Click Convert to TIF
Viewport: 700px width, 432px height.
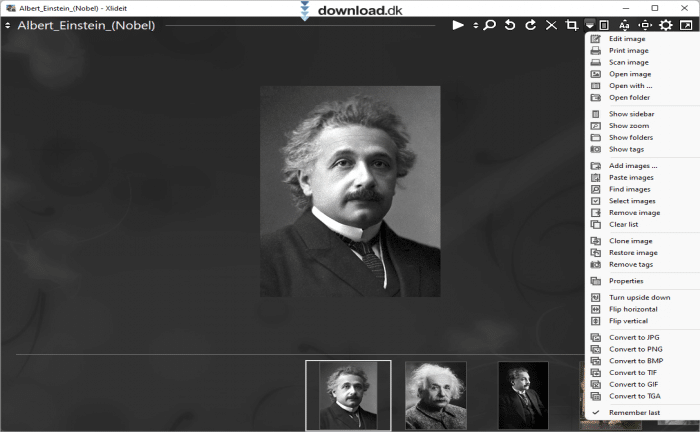(633, 373)
